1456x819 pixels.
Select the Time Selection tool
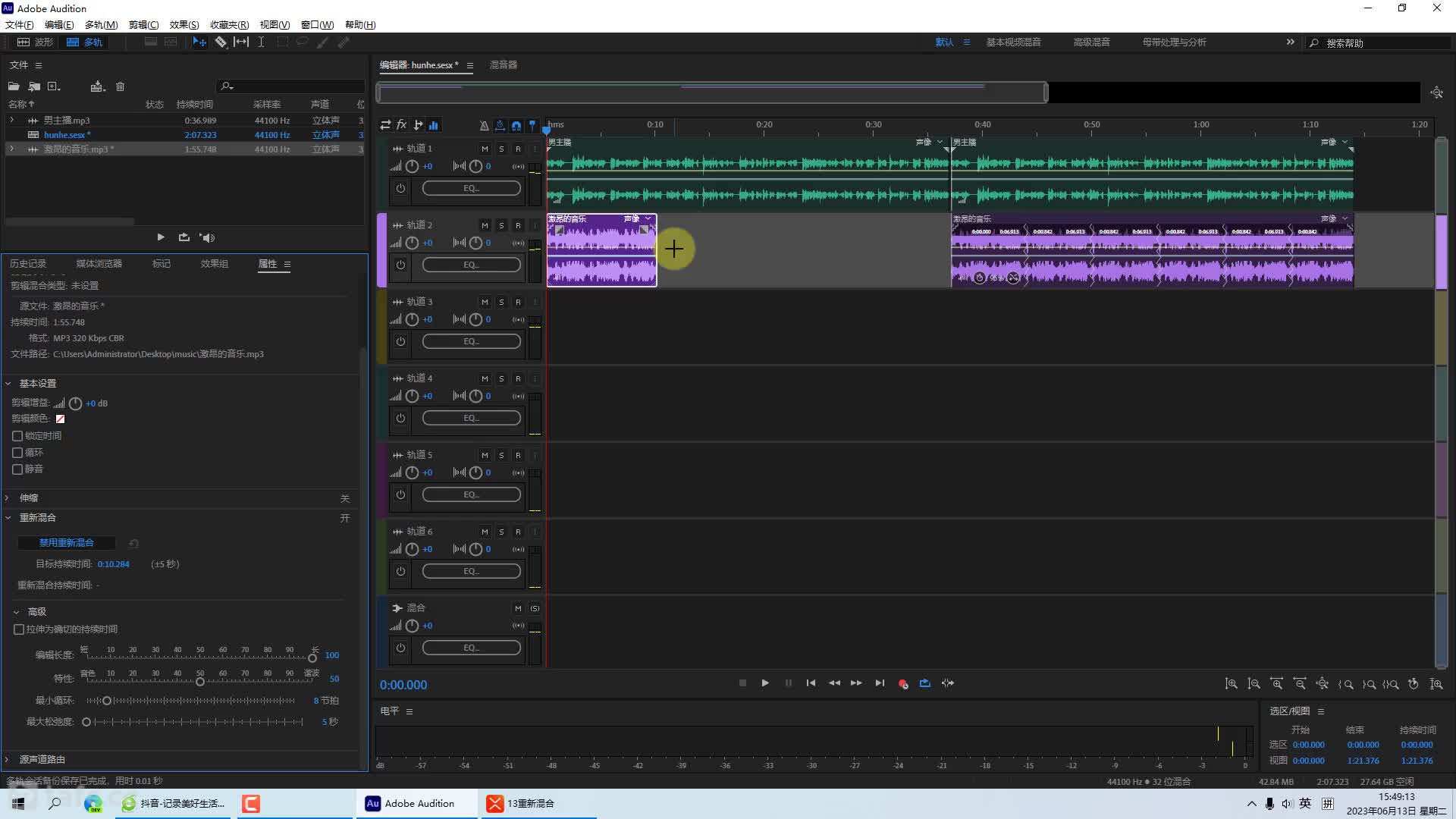261,42
